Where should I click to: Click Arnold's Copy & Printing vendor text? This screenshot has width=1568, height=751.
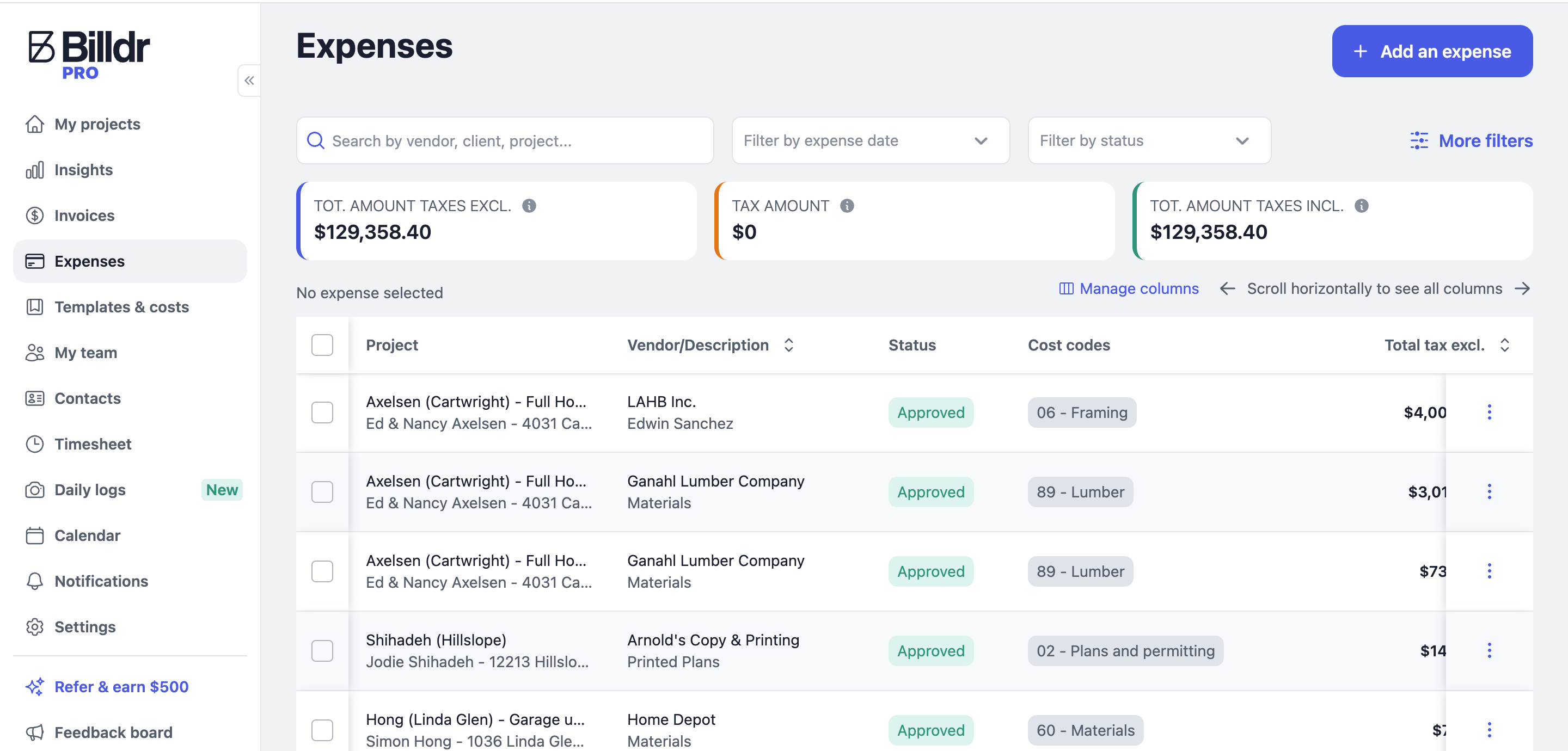(713, 639)
